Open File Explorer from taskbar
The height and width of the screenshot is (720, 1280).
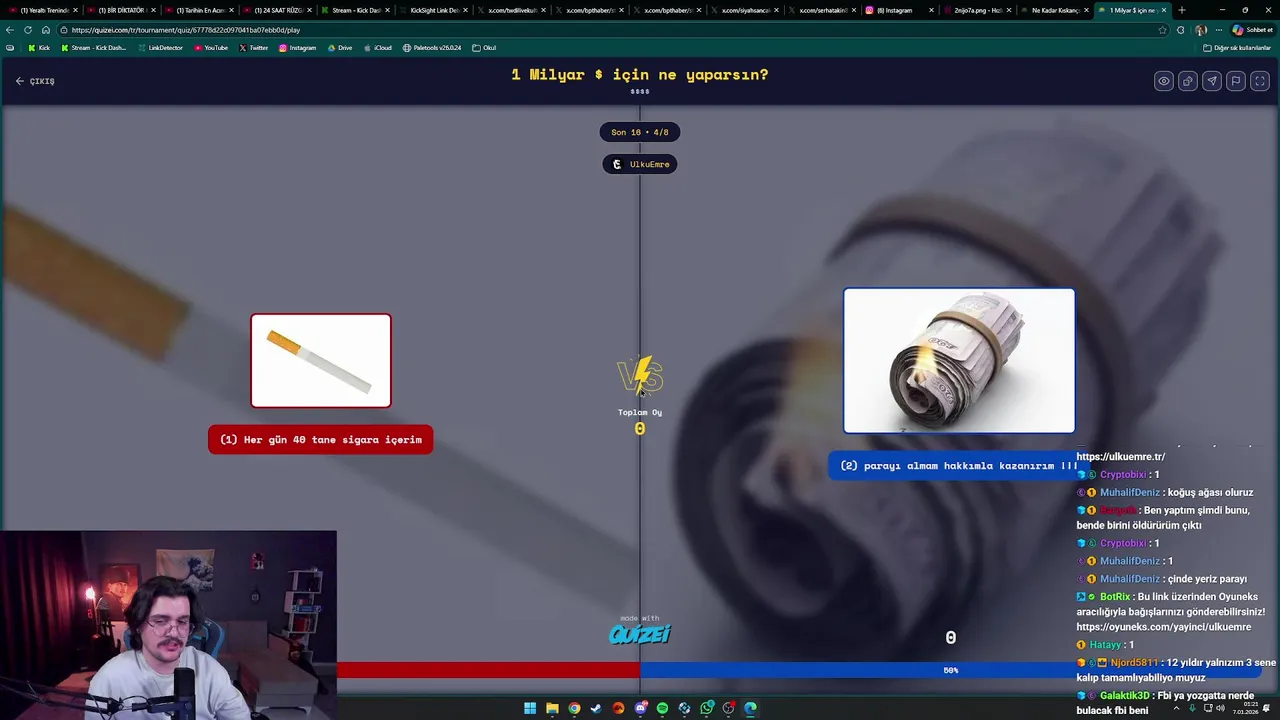(x=552, y=708)
